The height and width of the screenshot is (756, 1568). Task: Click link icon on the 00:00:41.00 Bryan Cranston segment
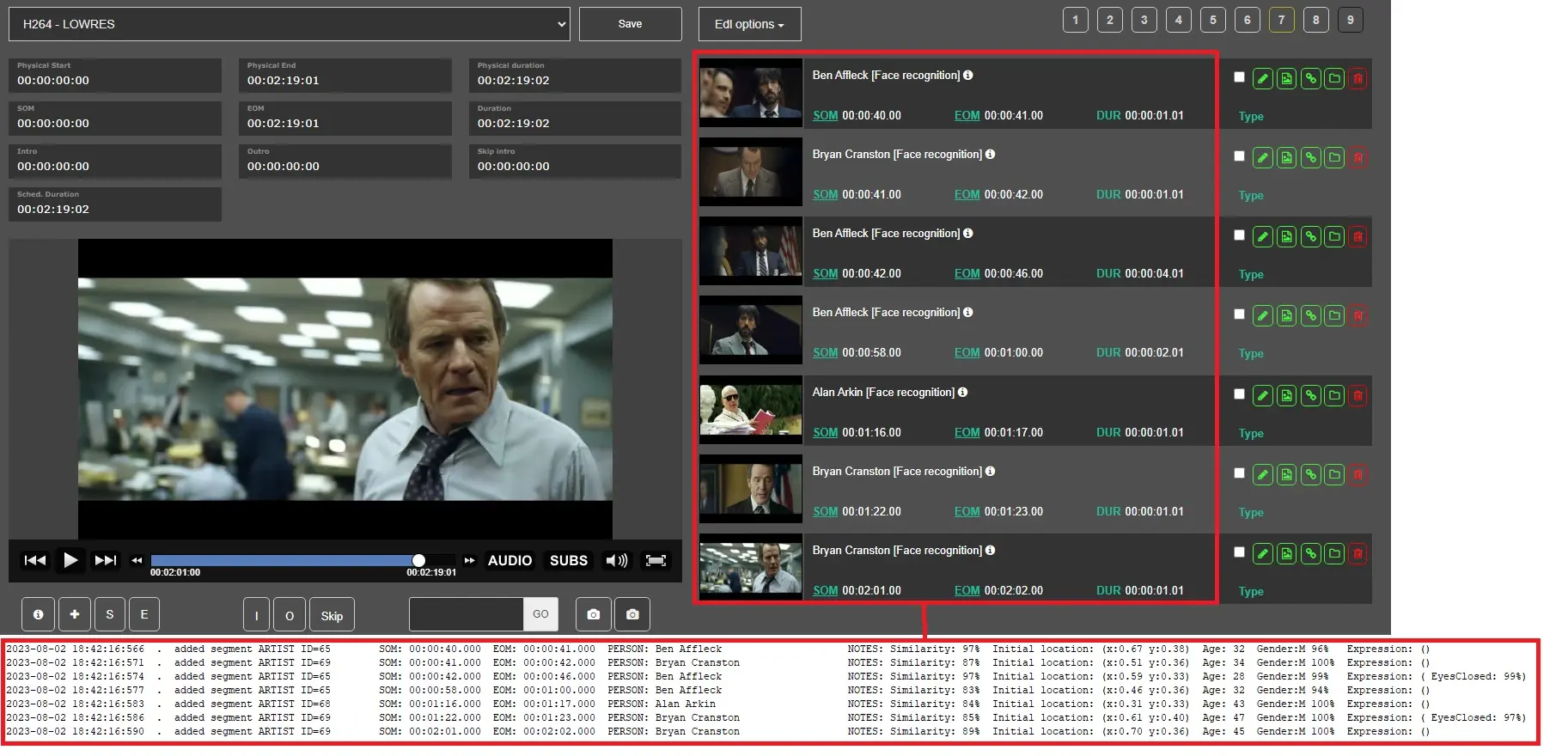coord(1310,158)
